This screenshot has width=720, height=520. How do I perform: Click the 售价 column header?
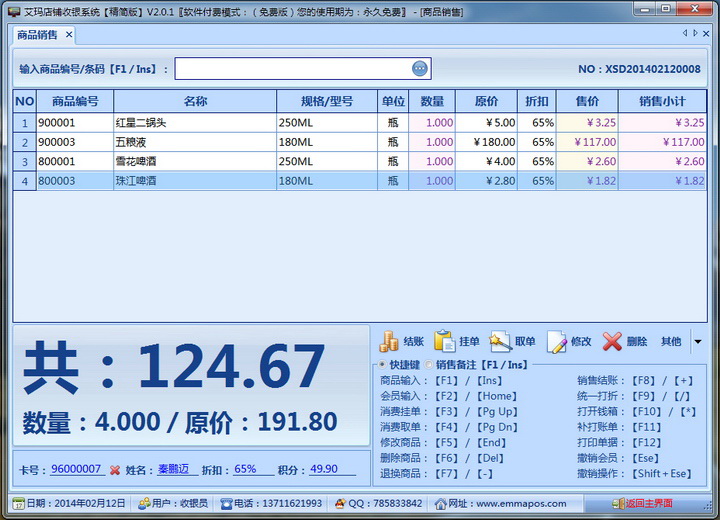(587, 102)
